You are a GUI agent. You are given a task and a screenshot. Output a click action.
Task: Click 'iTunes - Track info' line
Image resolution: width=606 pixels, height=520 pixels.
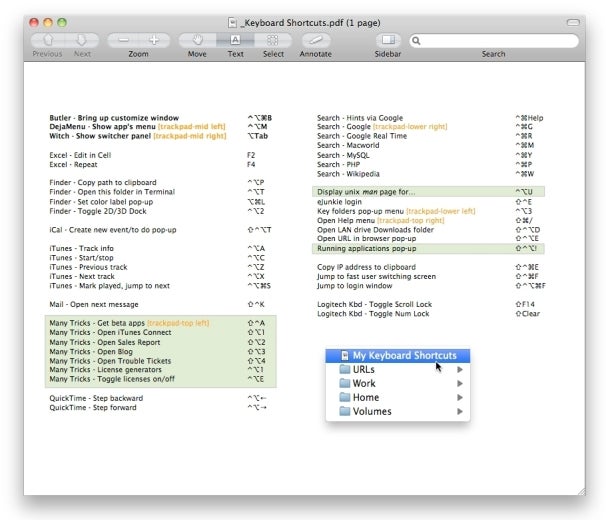81,248
